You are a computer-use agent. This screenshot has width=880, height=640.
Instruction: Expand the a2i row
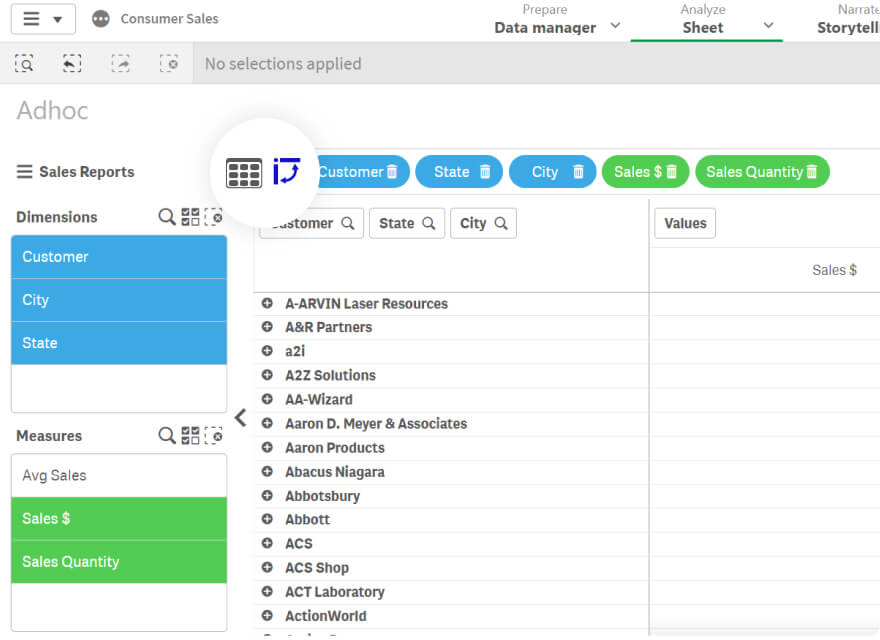point(267,351)
